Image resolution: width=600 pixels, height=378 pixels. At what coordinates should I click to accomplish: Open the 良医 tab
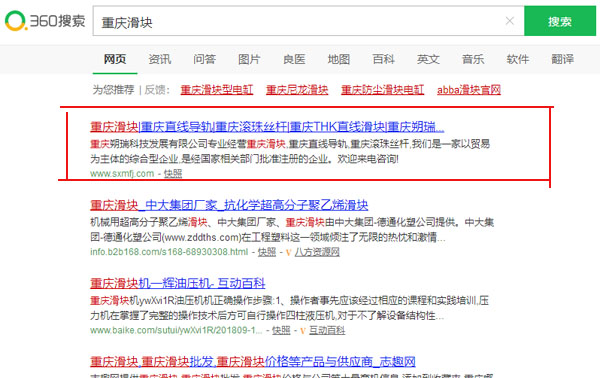294,59
